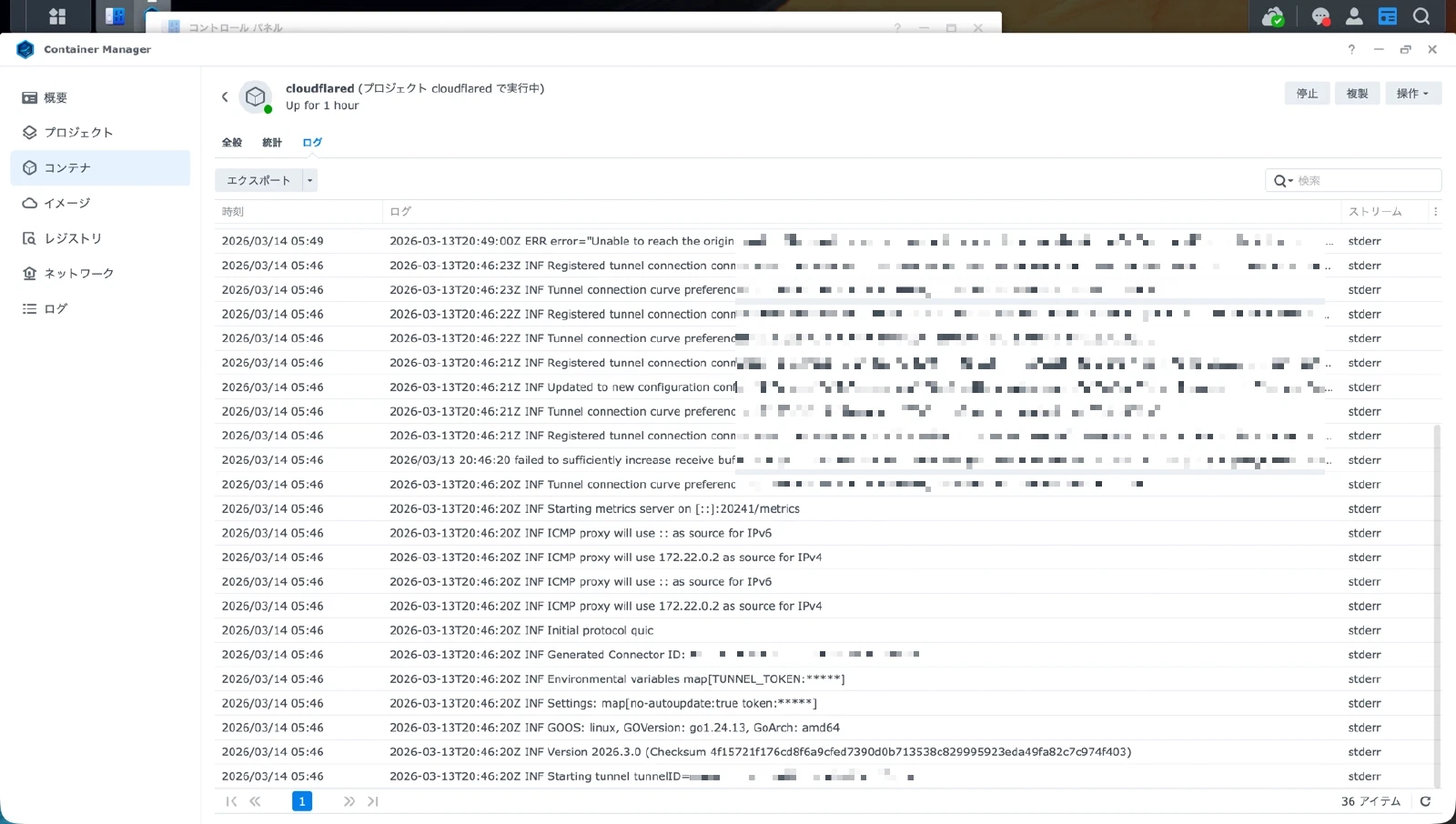Image resolution: width=1456 pixels, height=824 pixels.
Task: Open the cloud sync status tray icon
Action: (1273, 16)
